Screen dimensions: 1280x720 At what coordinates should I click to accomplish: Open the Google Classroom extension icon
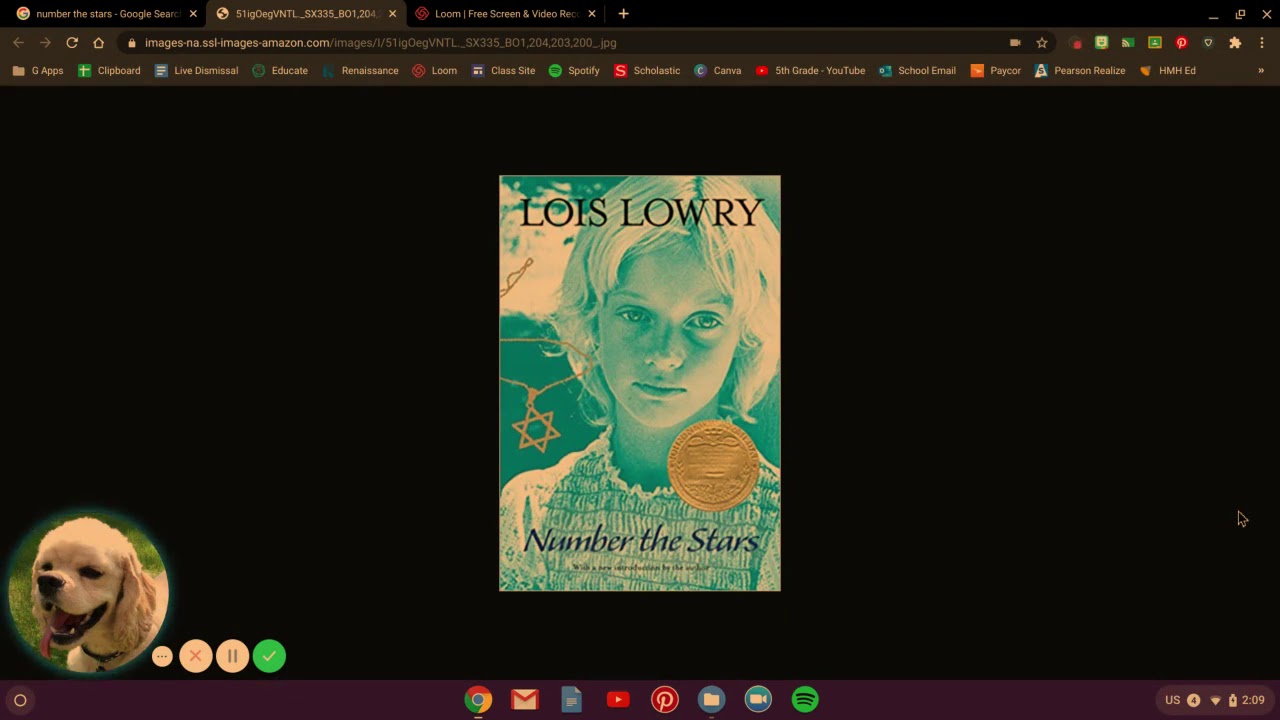pyautogui.click(x=1155, y=43)
